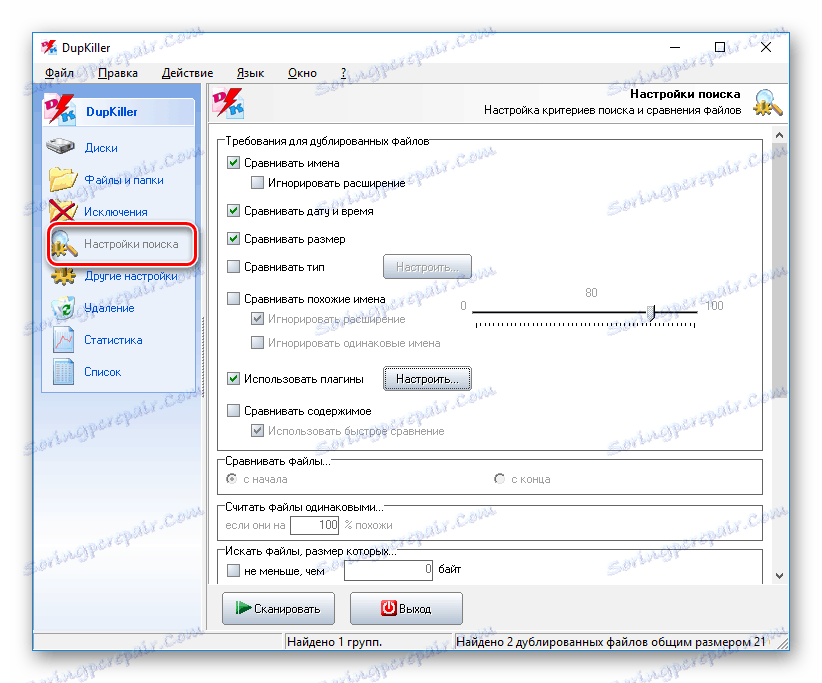The height and width of the screenshot is (683, 822).
Task: Check the не меньше, чем size checkbox
Action: pyautogui.click(x=233, y=570)
